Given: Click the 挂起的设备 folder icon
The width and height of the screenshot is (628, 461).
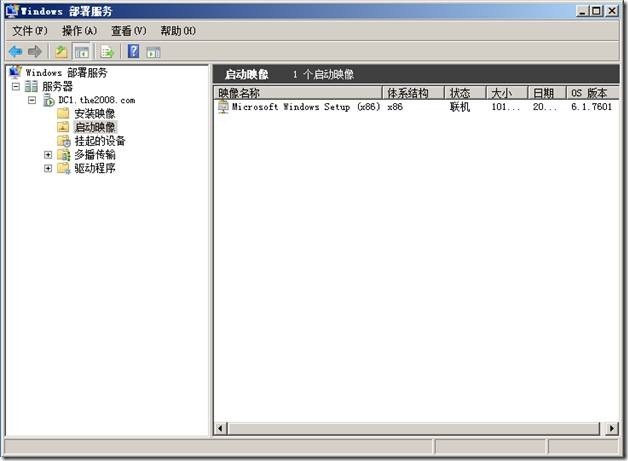Looking at the screenshot, I should pyautogui.click(x=64, y=141).
